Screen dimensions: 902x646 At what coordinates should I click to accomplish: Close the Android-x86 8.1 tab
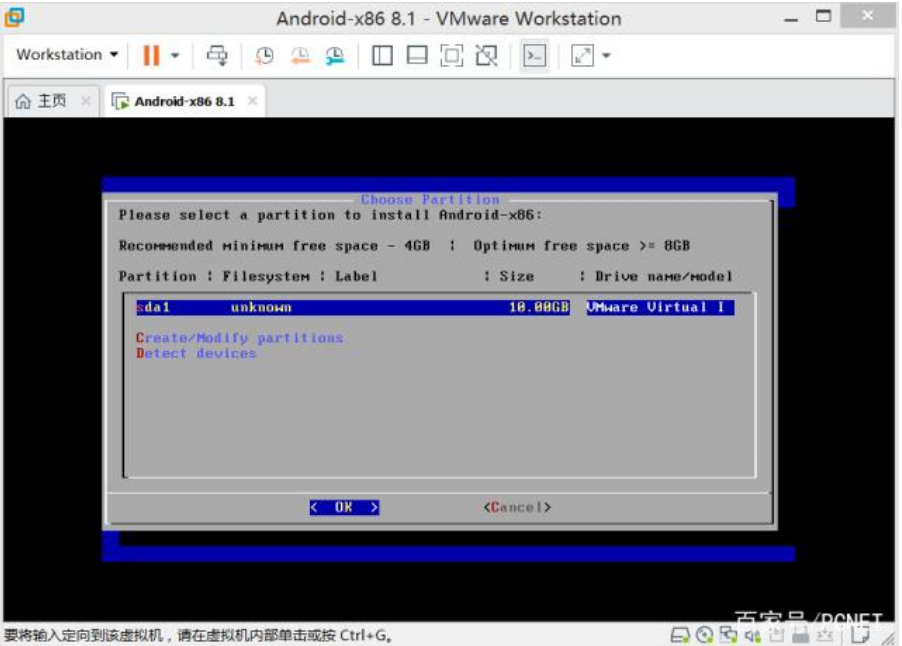pyautogui.click(x=252, y=101)
